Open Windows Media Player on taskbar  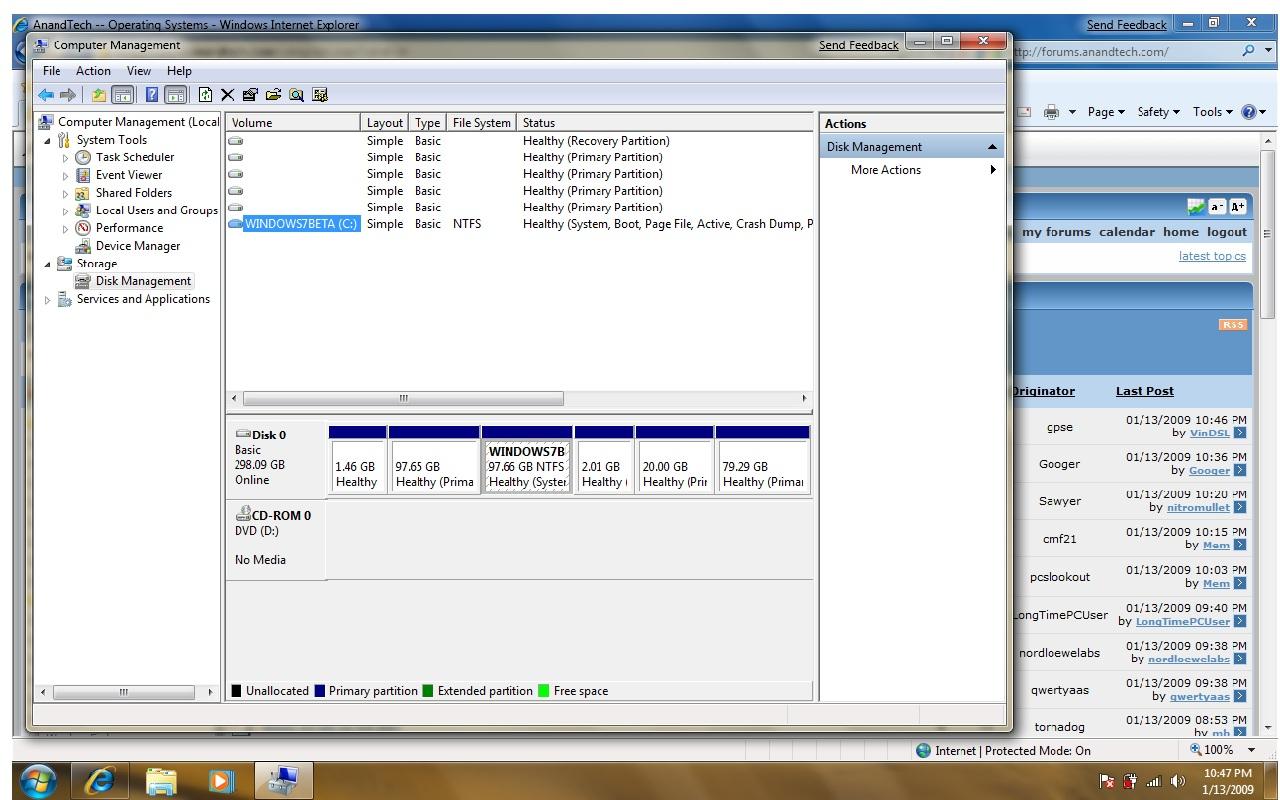click(x=222, y=780)
